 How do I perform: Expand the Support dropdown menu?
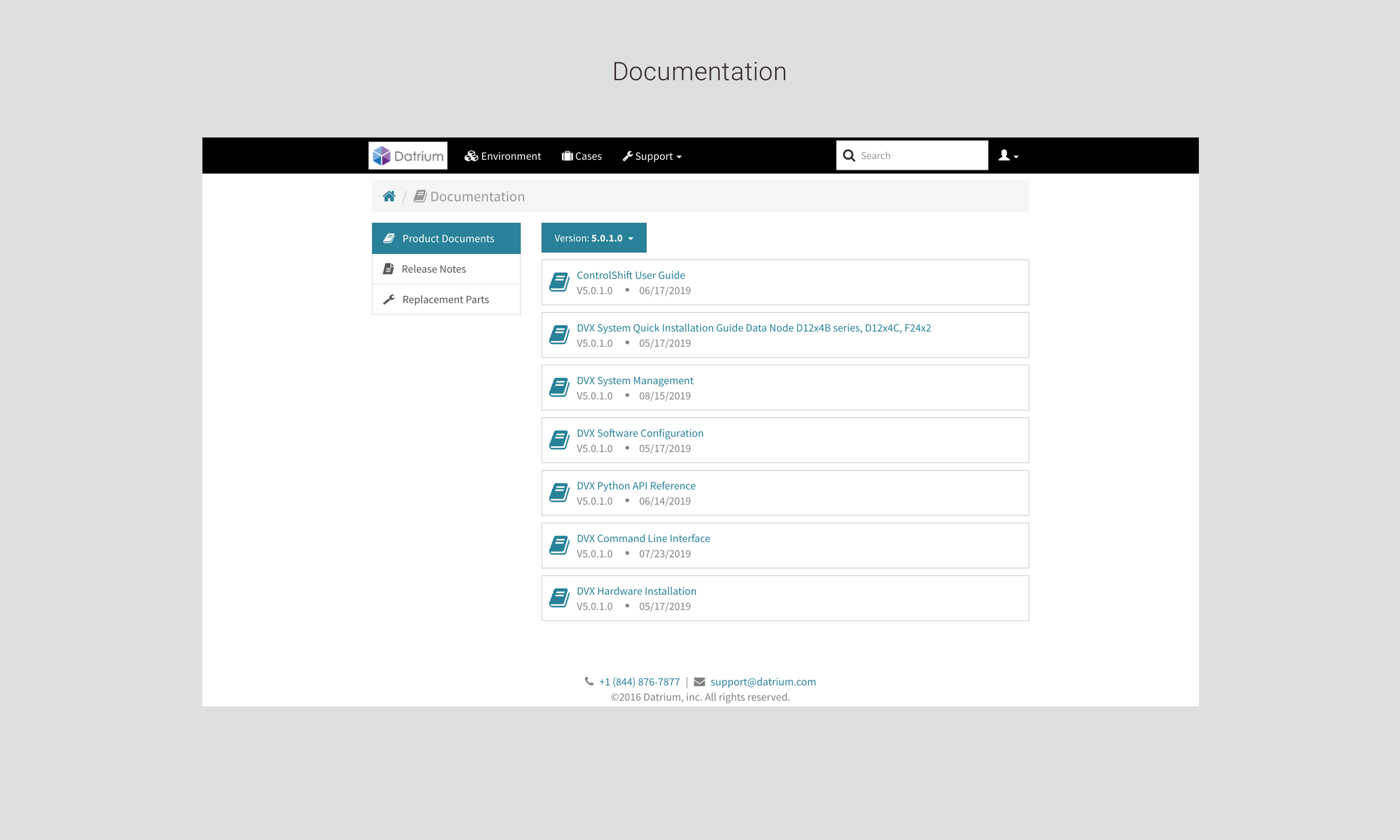(652, 156)
